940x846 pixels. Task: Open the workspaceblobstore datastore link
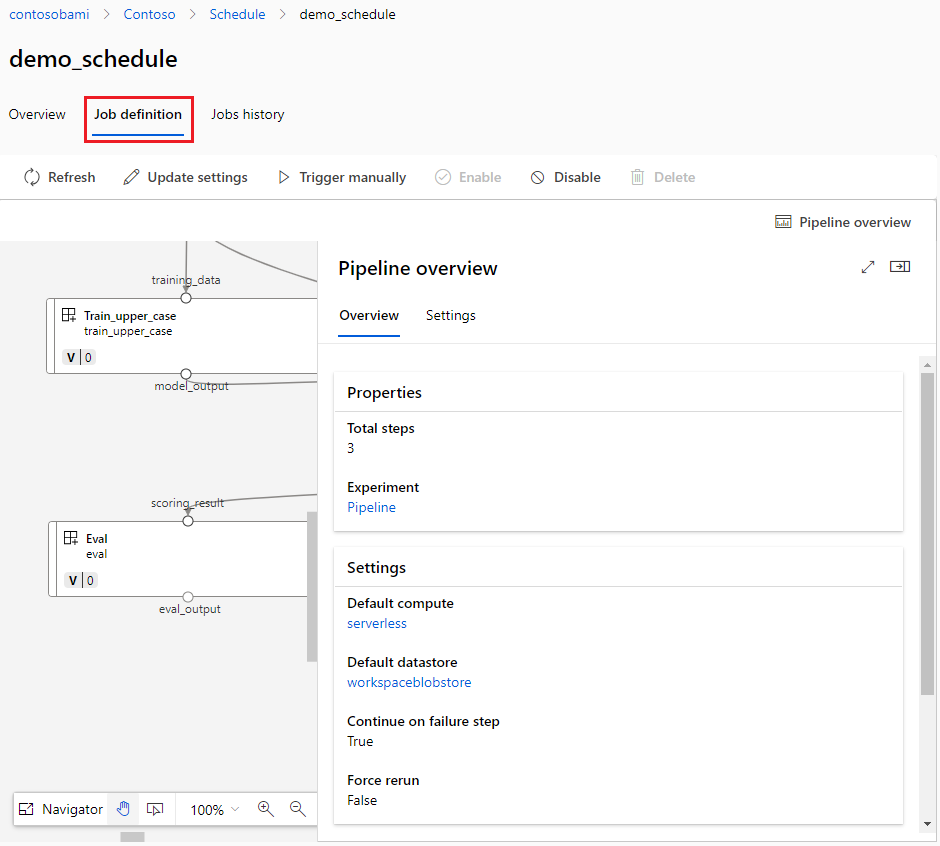(409, 682)
